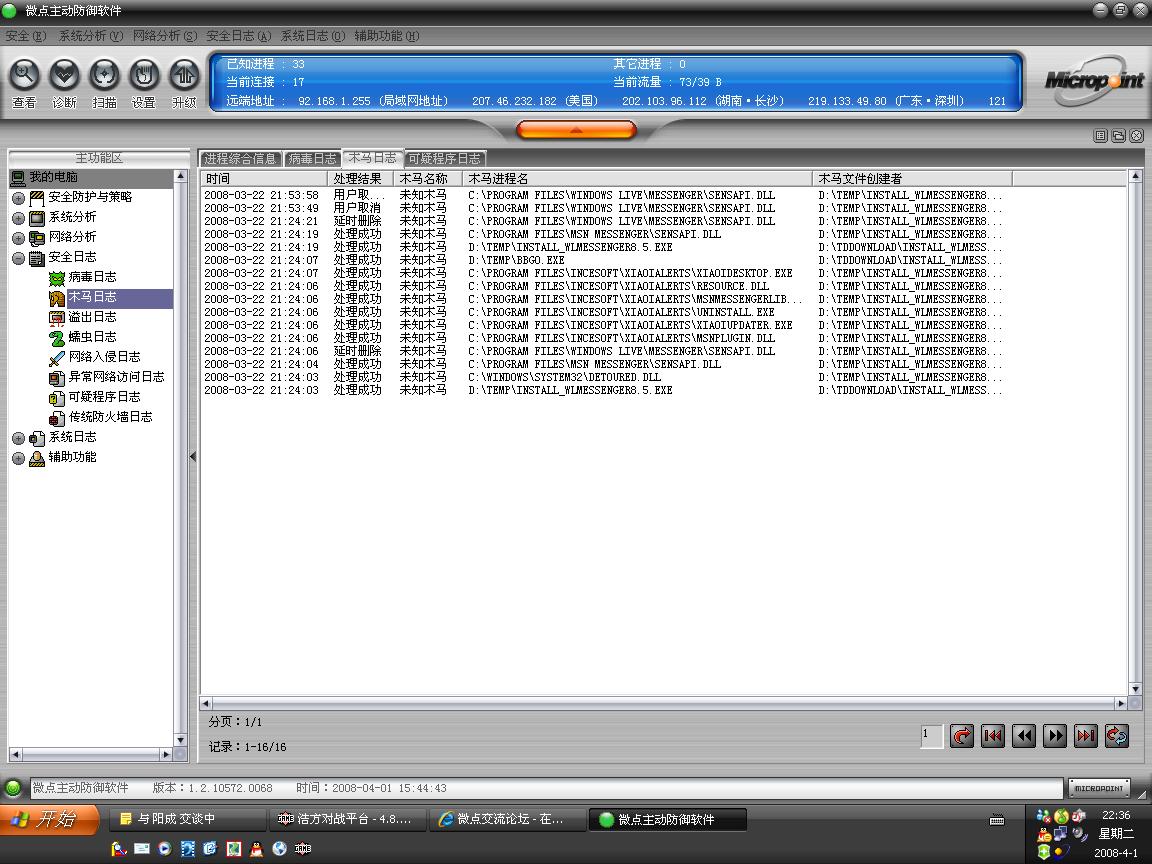Click the 蠕虫日志 worm icon
Image resolution: width=1152 pixels, height=864 pixels.
(x=57, y=337)
